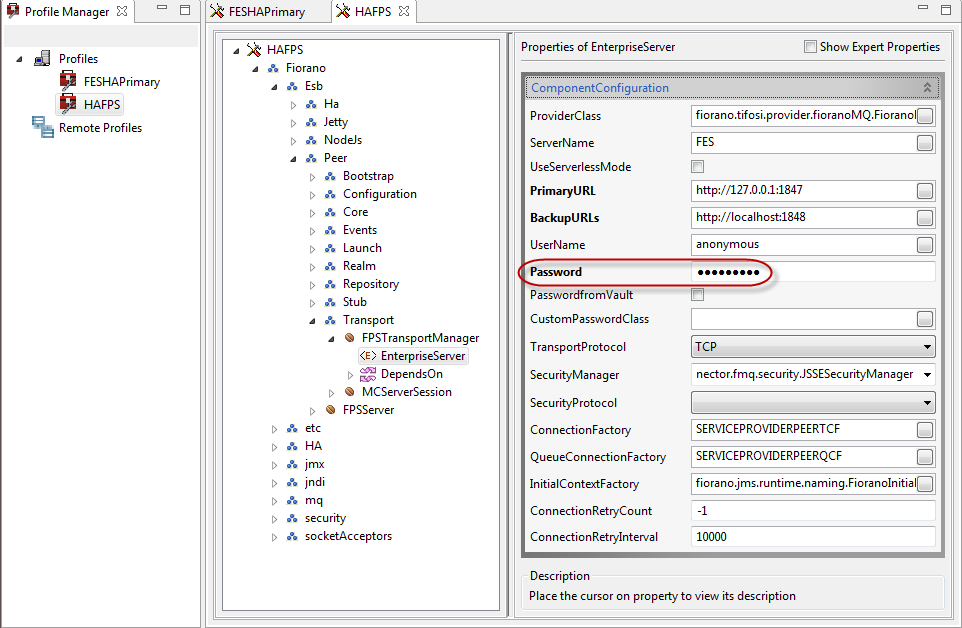
Task: Select the Profile Manager tab
Action: [68, 12]
